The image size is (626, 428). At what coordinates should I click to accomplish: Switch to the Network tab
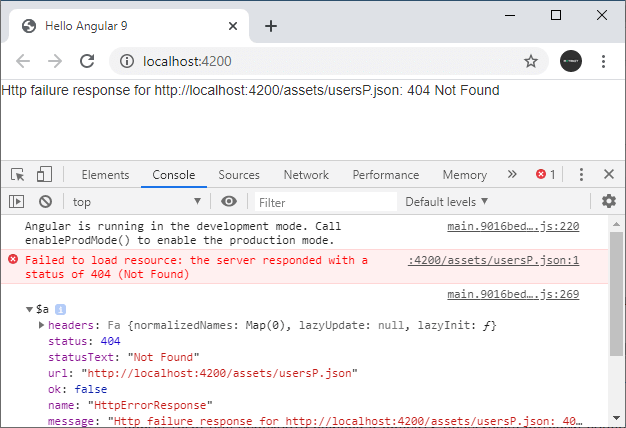click(306, 175)
